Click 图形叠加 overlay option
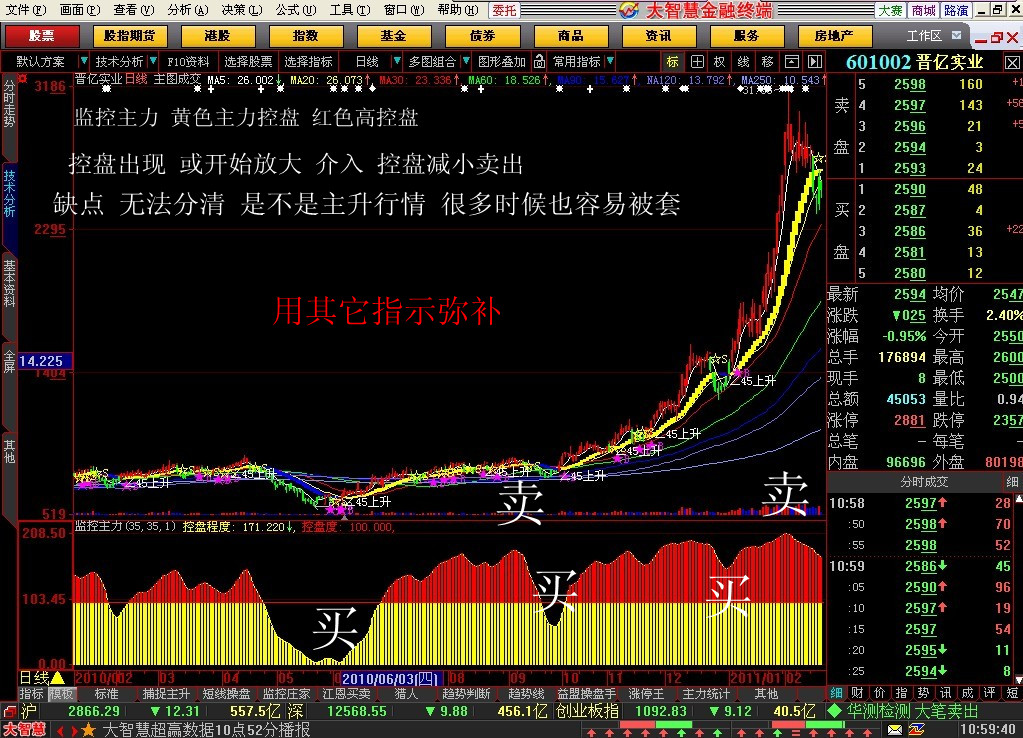Screen dimensions: 1023x738 coord(502,62)
